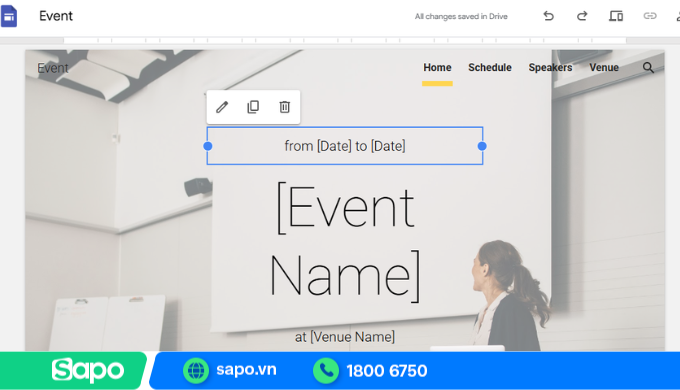The image size is (680, 390).
Task: Select the Home navigation tab
Action: tap(437, 68)
